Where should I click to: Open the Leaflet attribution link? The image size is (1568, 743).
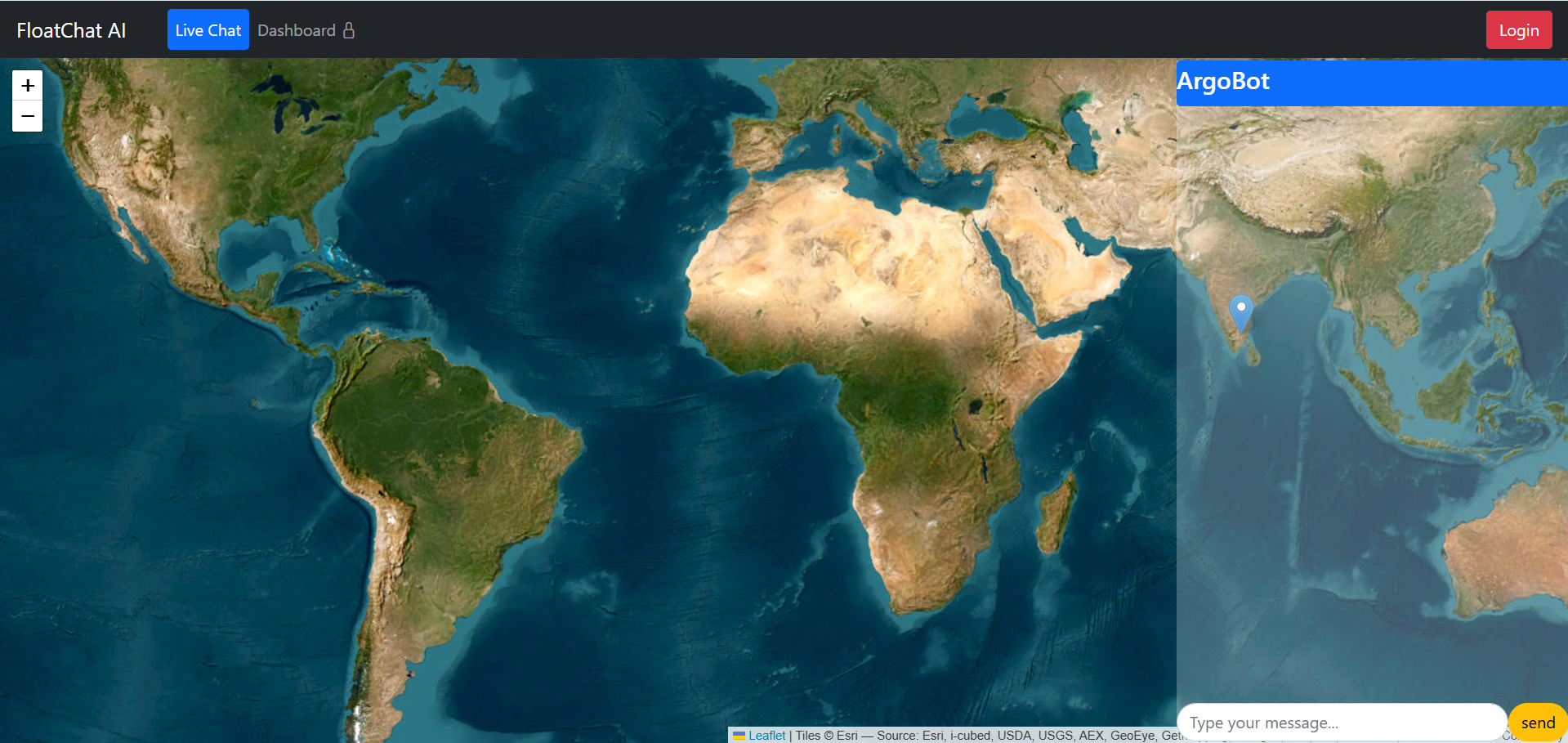click(x=766, y=736)
